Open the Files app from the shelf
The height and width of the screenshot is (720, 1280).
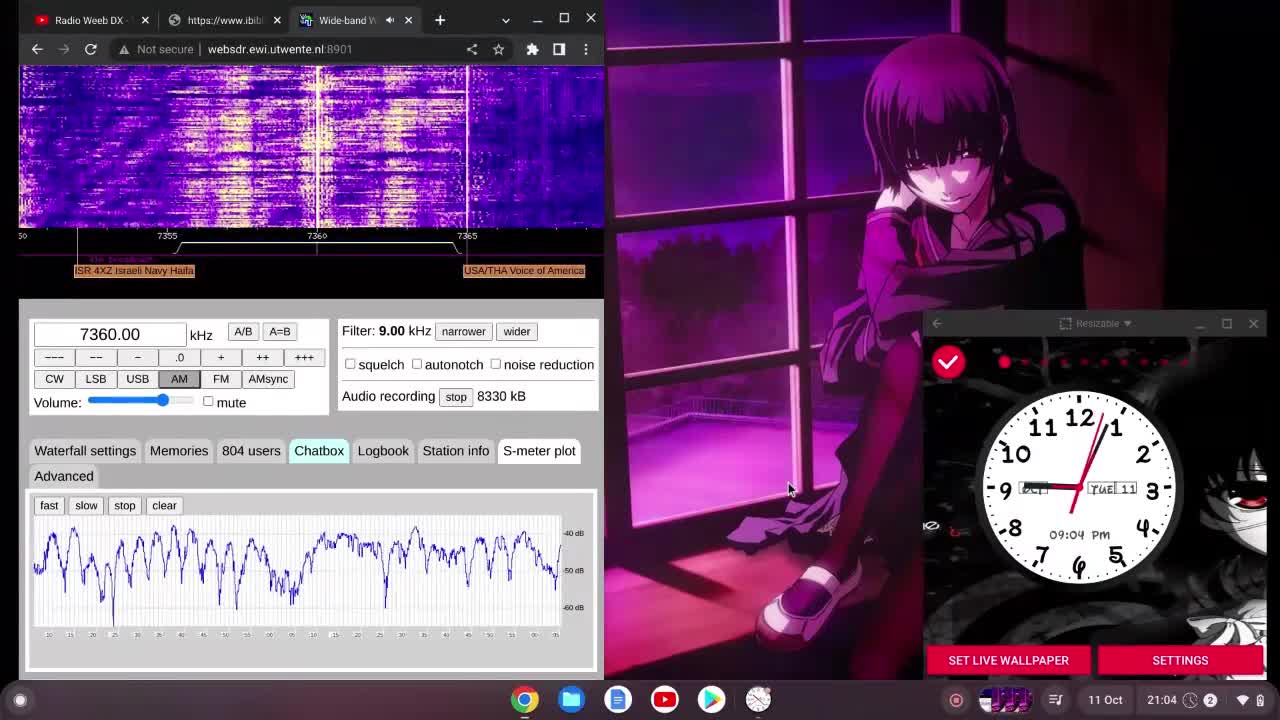coord(571,700)
